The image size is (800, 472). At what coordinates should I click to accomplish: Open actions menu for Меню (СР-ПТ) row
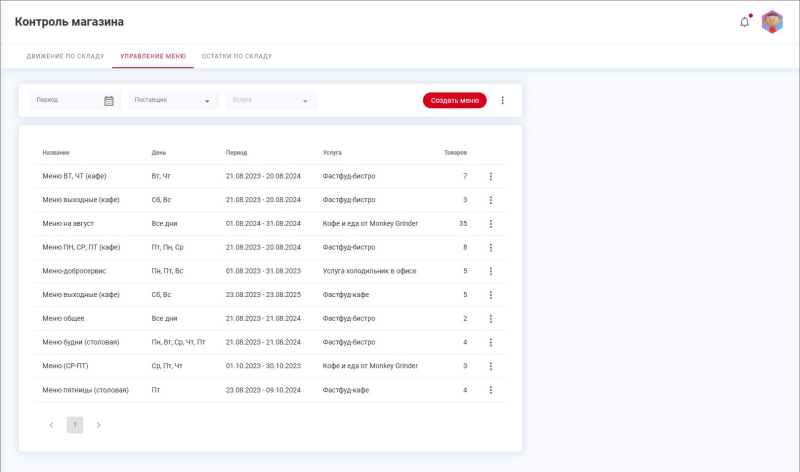491,366
